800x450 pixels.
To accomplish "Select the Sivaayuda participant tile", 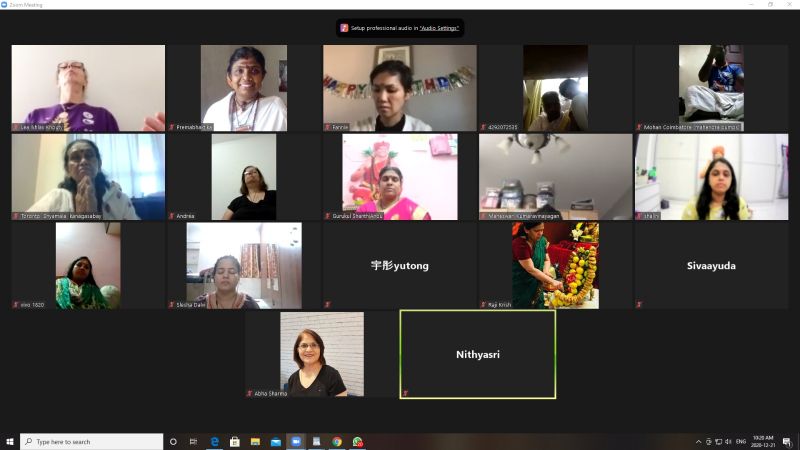I will pos(711,266).
